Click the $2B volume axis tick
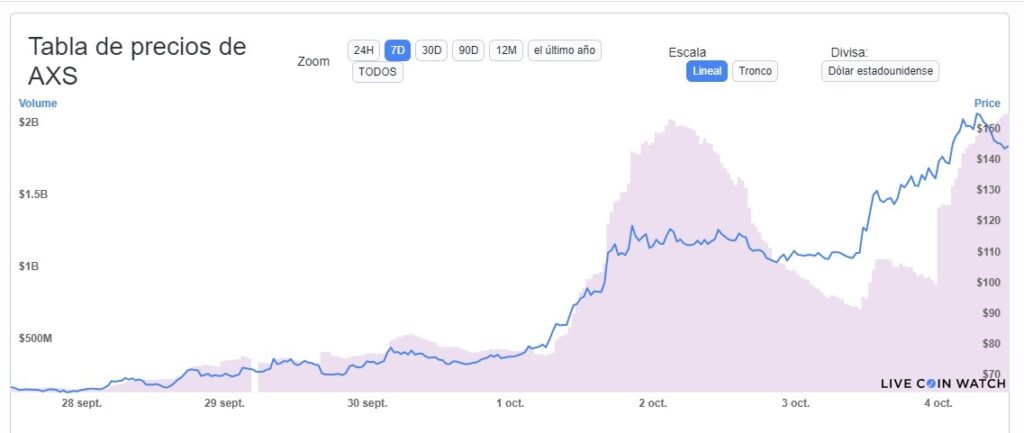This screenshot has width=1024, height=433. (x=28, y=122)
